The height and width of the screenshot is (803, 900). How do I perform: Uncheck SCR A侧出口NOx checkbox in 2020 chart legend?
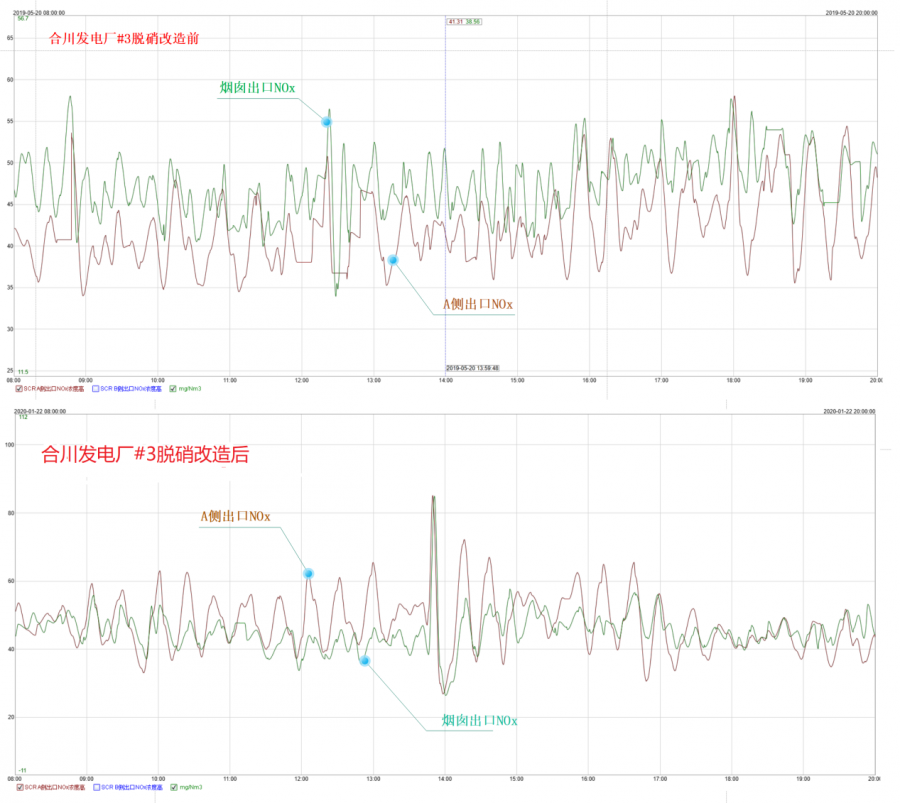[20, 788]
